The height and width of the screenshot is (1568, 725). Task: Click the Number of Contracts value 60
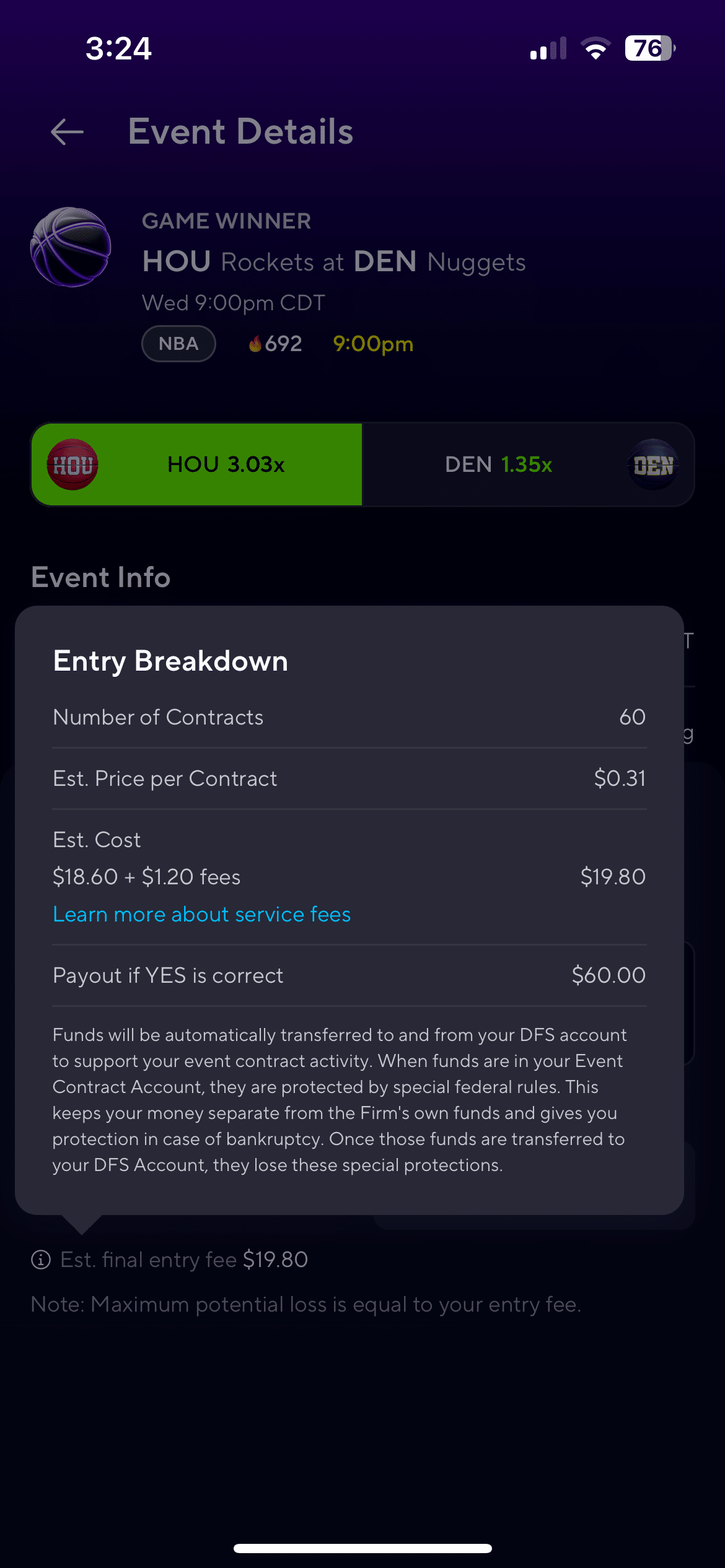tap(632, 717)
